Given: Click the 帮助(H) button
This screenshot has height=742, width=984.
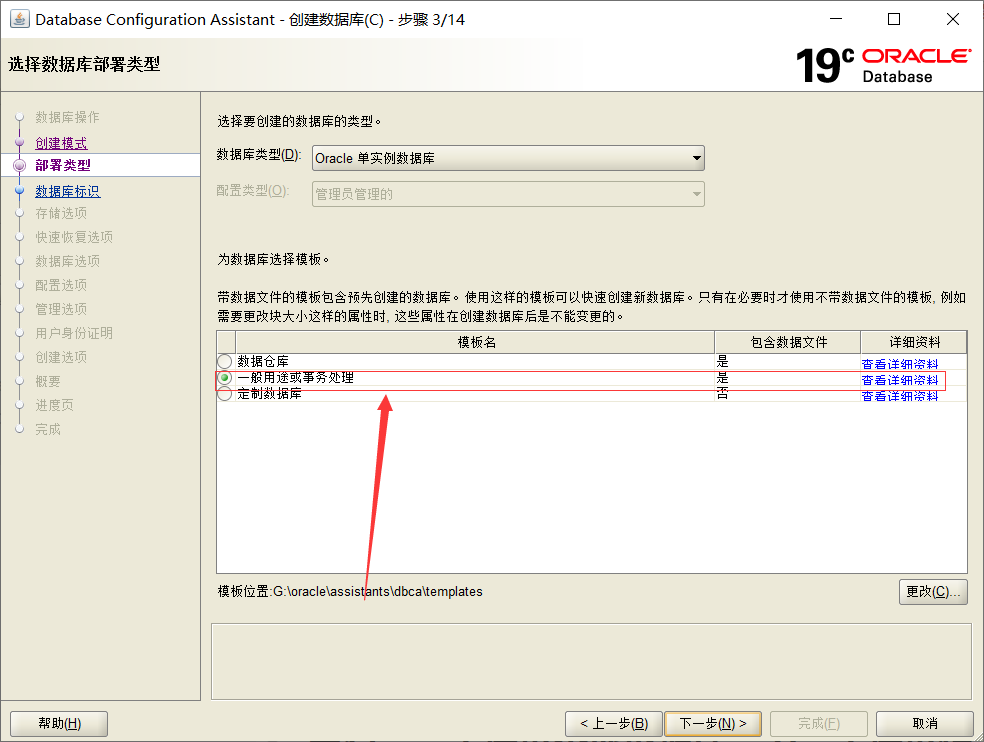Looking at the screenshot, I should click(x=59, y=724).
